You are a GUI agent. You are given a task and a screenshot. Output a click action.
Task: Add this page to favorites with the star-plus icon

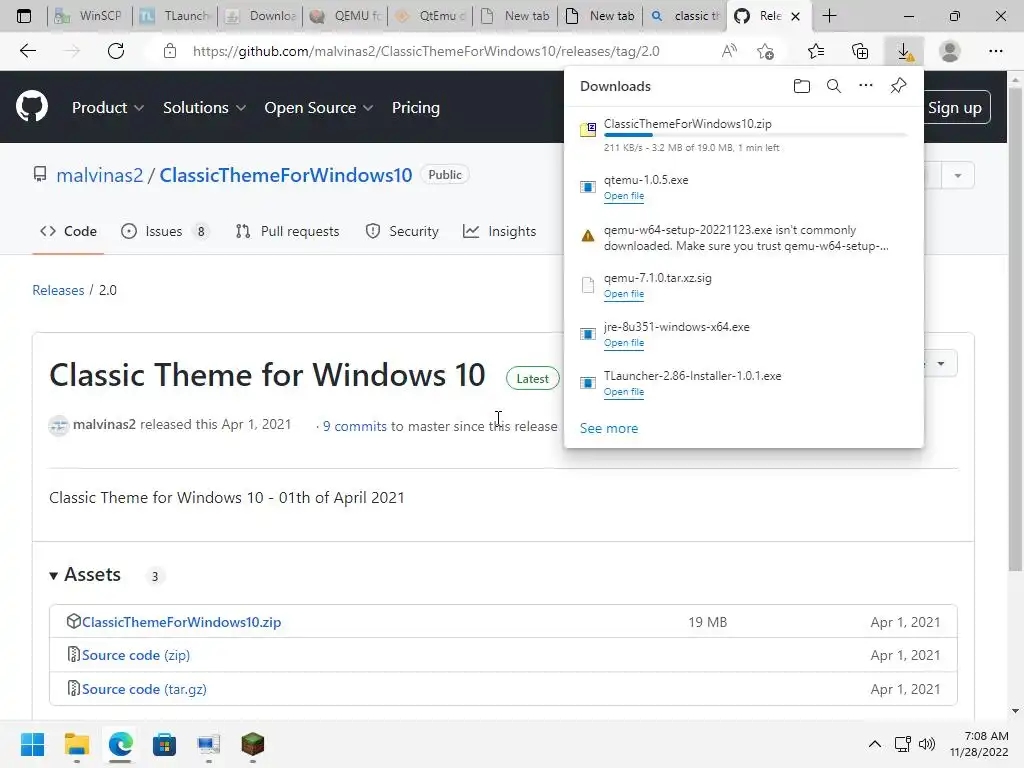coord(765,51)
